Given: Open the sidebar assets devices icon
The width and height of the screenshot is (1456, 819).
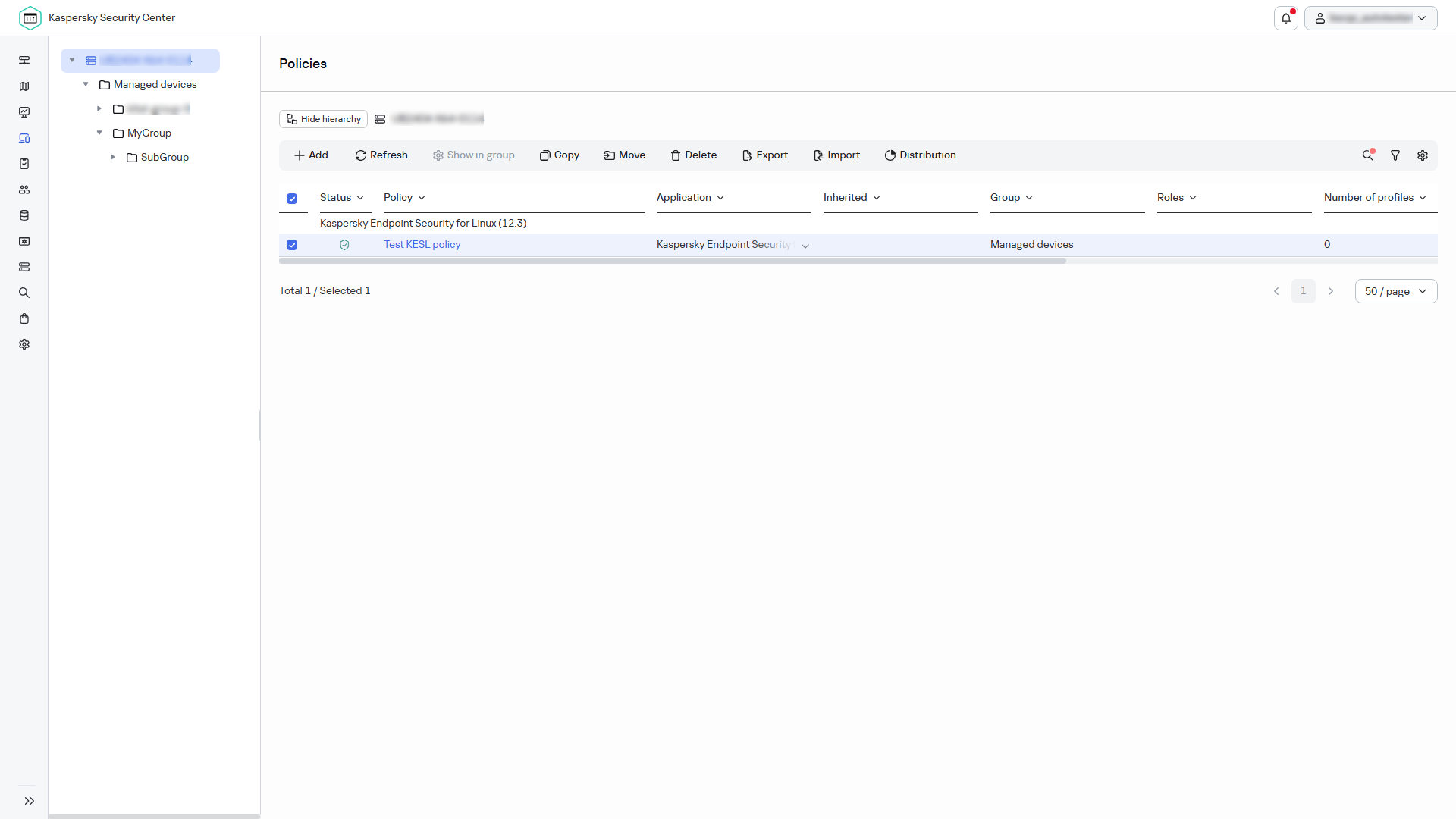Looking at the screenshot, I should [x=24, y=138].
